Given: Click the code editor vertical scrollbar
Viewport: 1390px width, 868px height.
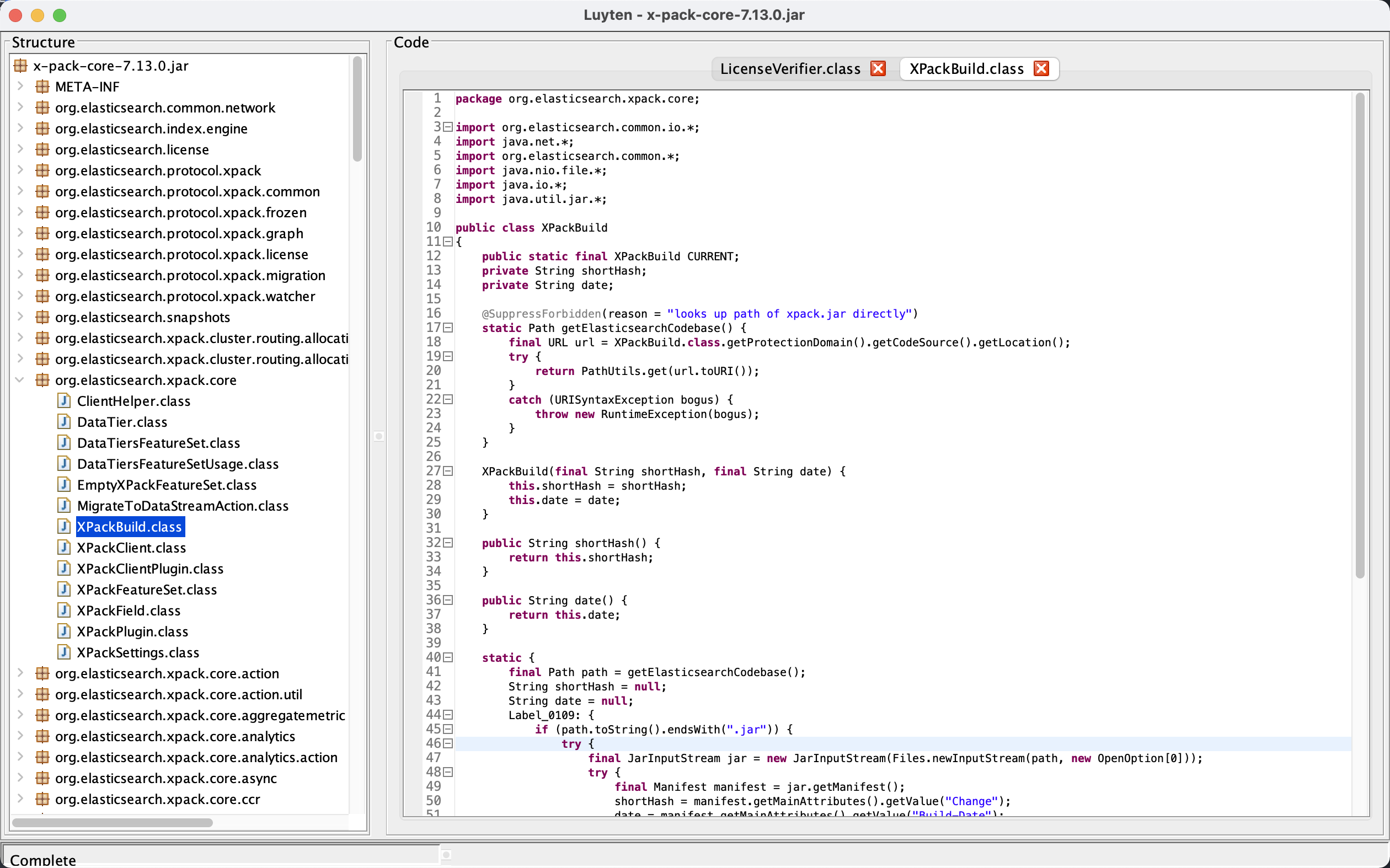Looking at the screenshot, I should click(1360, 335).
